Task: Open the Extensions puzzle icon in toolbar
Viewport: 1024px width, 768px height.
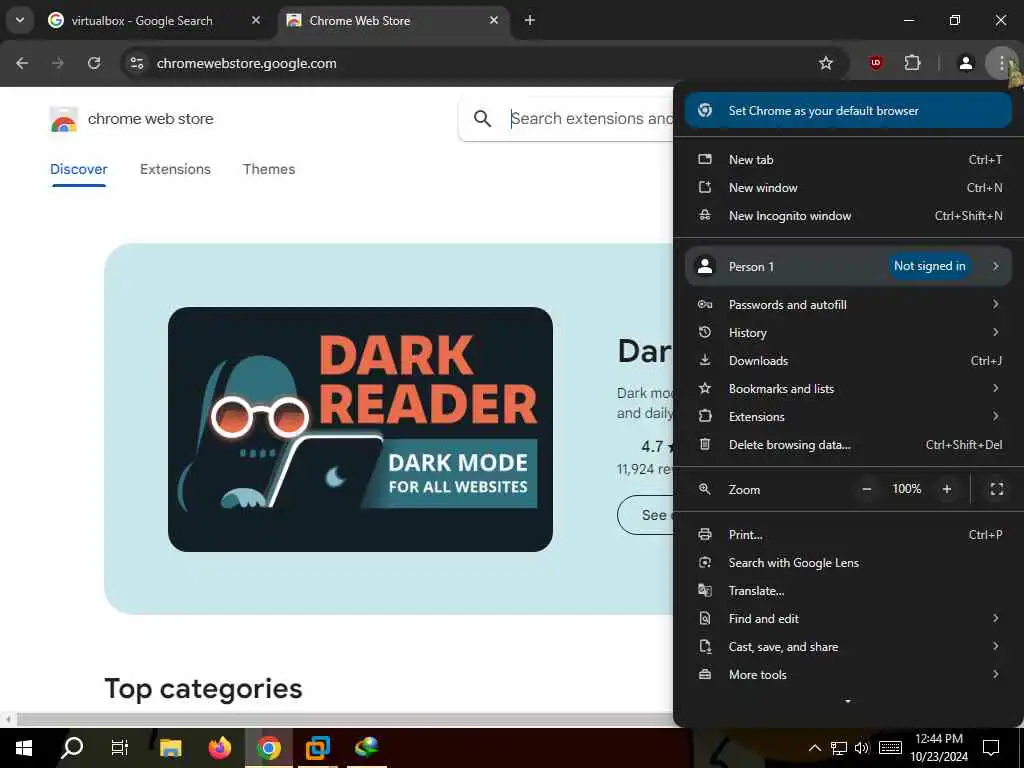Action: click(912, 63)
